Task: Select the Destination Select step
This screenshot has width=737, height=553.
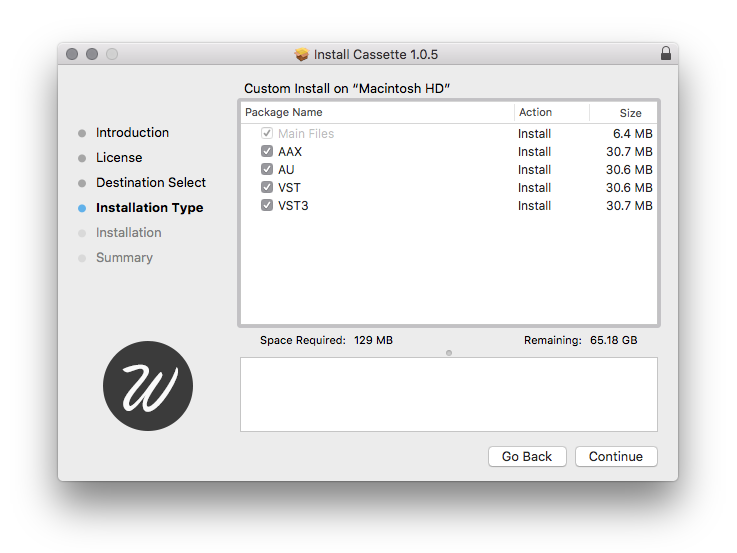Action: click(x=151, y=182)
